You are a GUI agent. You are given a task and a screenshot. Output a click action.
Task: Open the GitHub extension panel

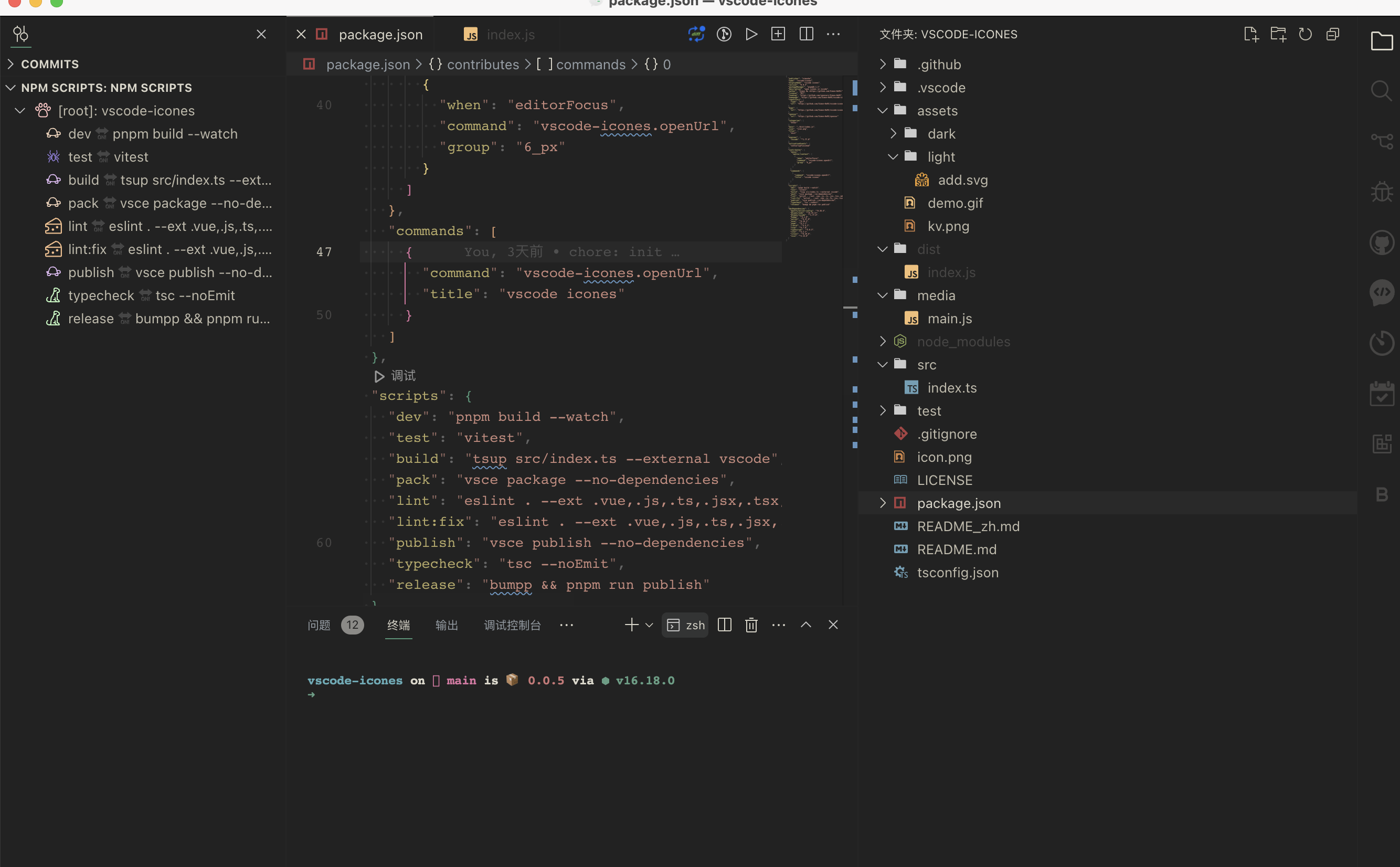pyautogui.click(x=1382, y=242)
